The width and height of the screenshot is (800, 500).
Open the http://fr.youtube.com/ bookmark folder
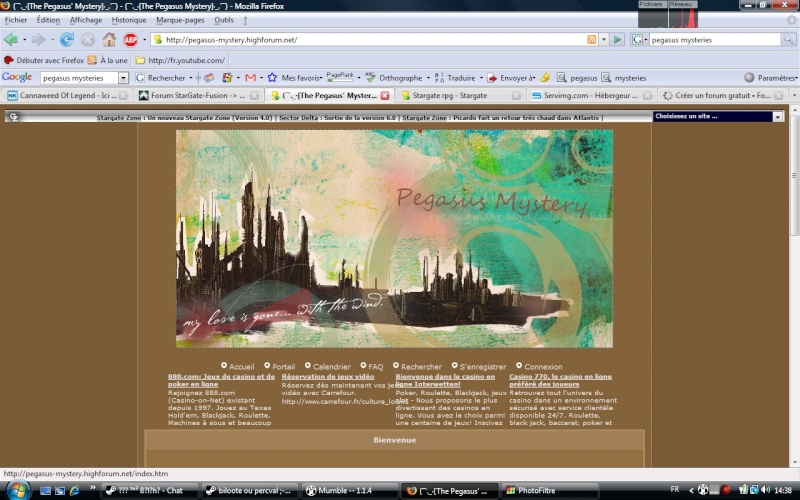point(180,60)
